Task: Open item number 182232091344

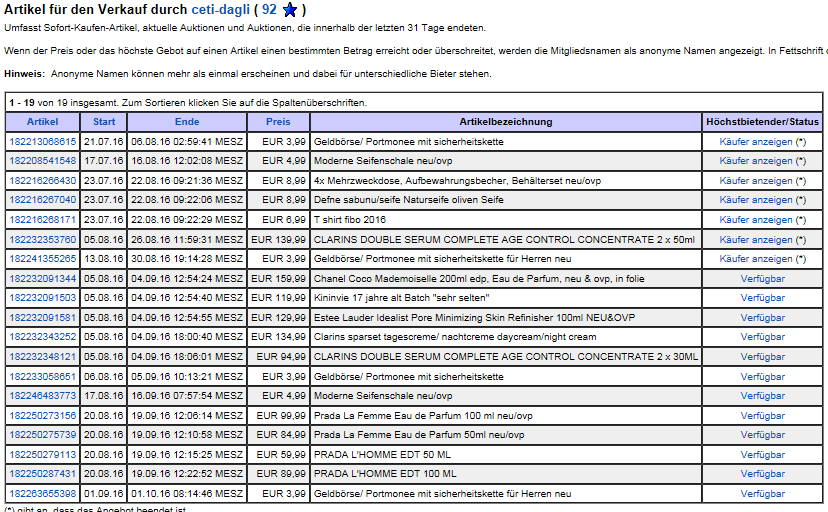Action: (x=43, y=279)
